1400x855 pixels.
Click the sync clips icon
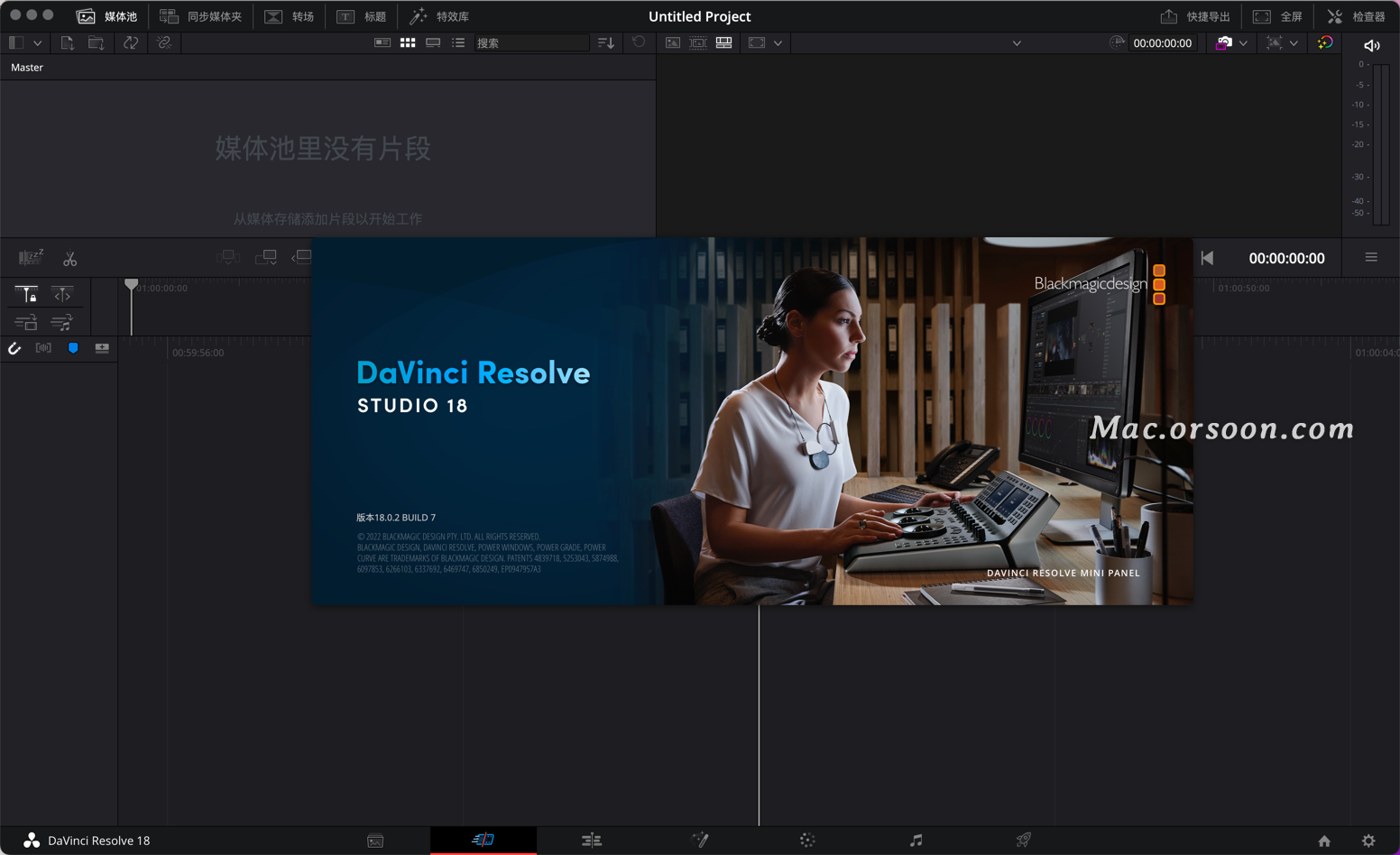click(x=131, y=42)
